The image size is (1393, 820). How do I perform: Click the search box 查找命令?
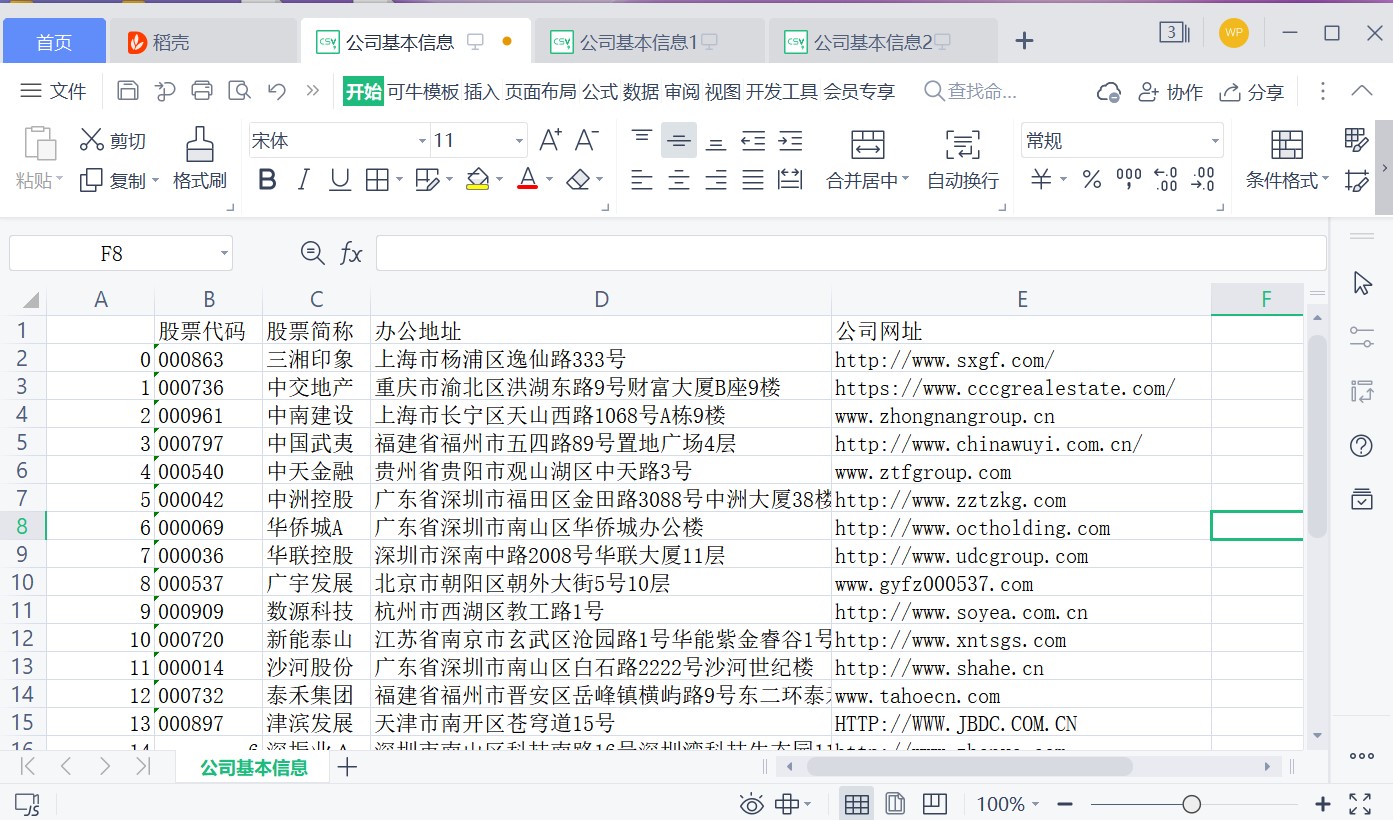(x=971, y=92)
